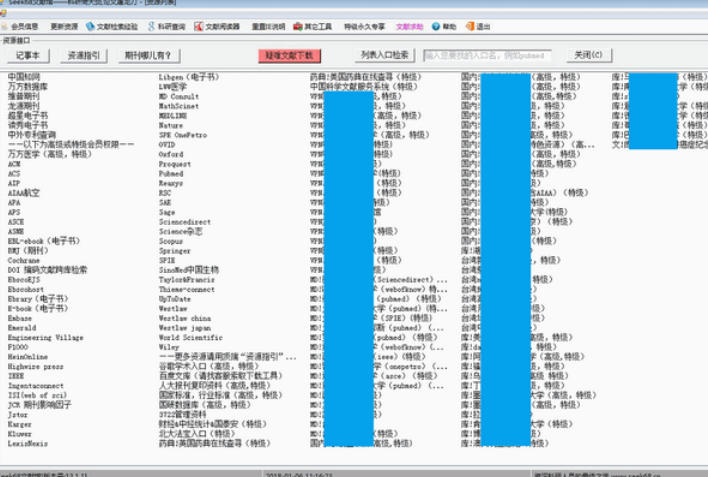Select 特级永久专享 from the menu bar
Screen dimensions: 708x477
point(363,27)
